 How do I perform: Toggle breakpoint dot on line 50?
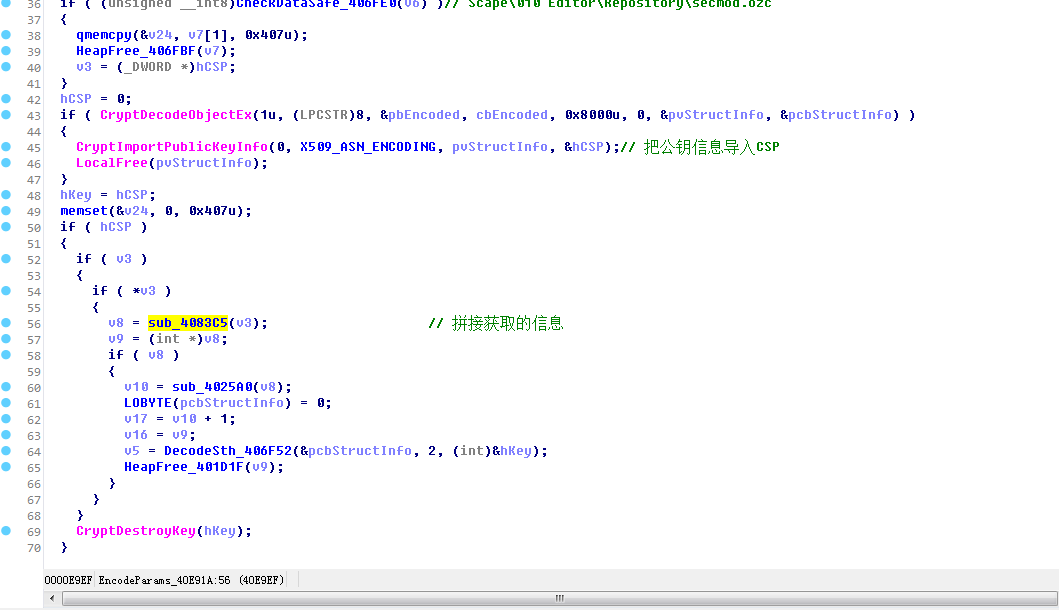6,227
